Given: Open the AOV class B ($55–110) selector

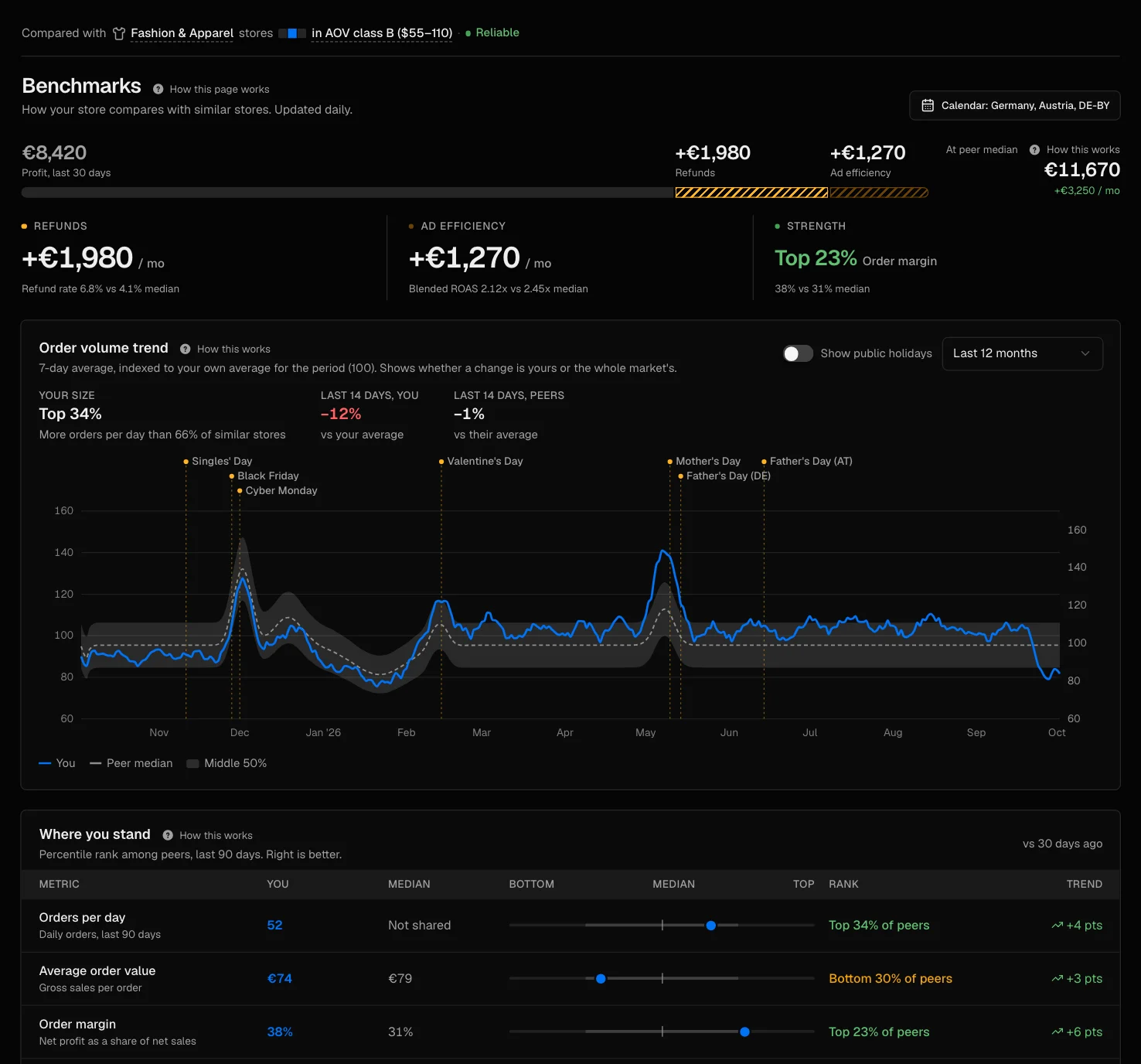Looking at the screenshot, I should coord(382,33).
